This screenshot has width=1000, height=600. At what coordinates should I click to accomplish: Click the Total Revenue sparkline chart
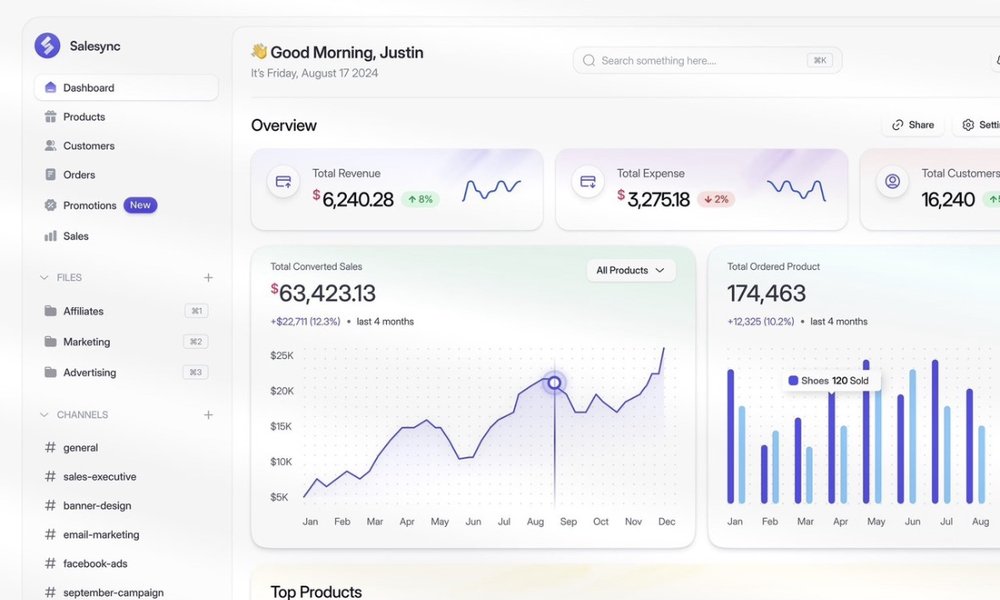[x=491, y=190]
